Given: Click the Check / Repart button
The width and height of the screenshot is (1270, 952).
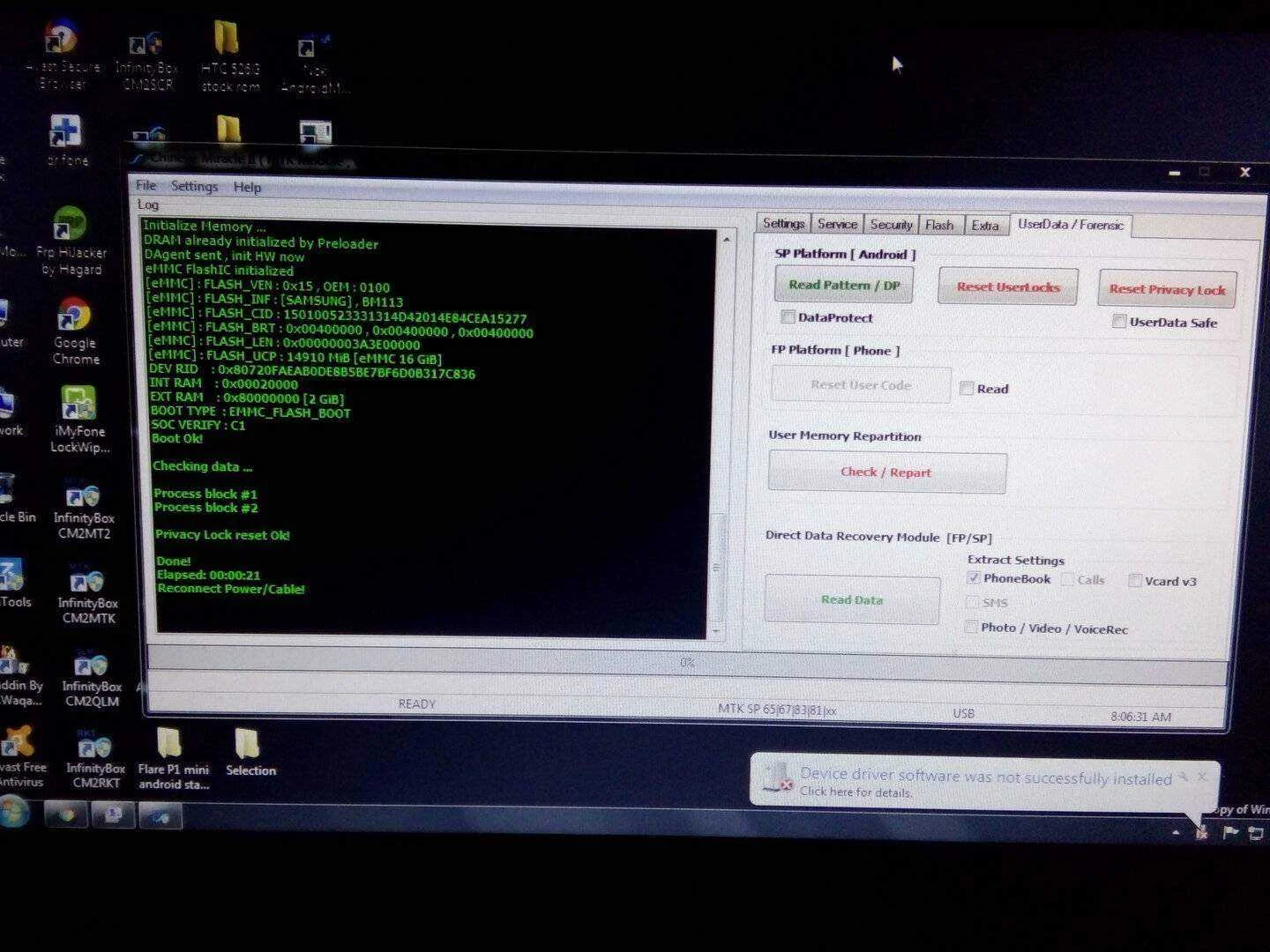Looking at the screenshot, I should (886, 472).
